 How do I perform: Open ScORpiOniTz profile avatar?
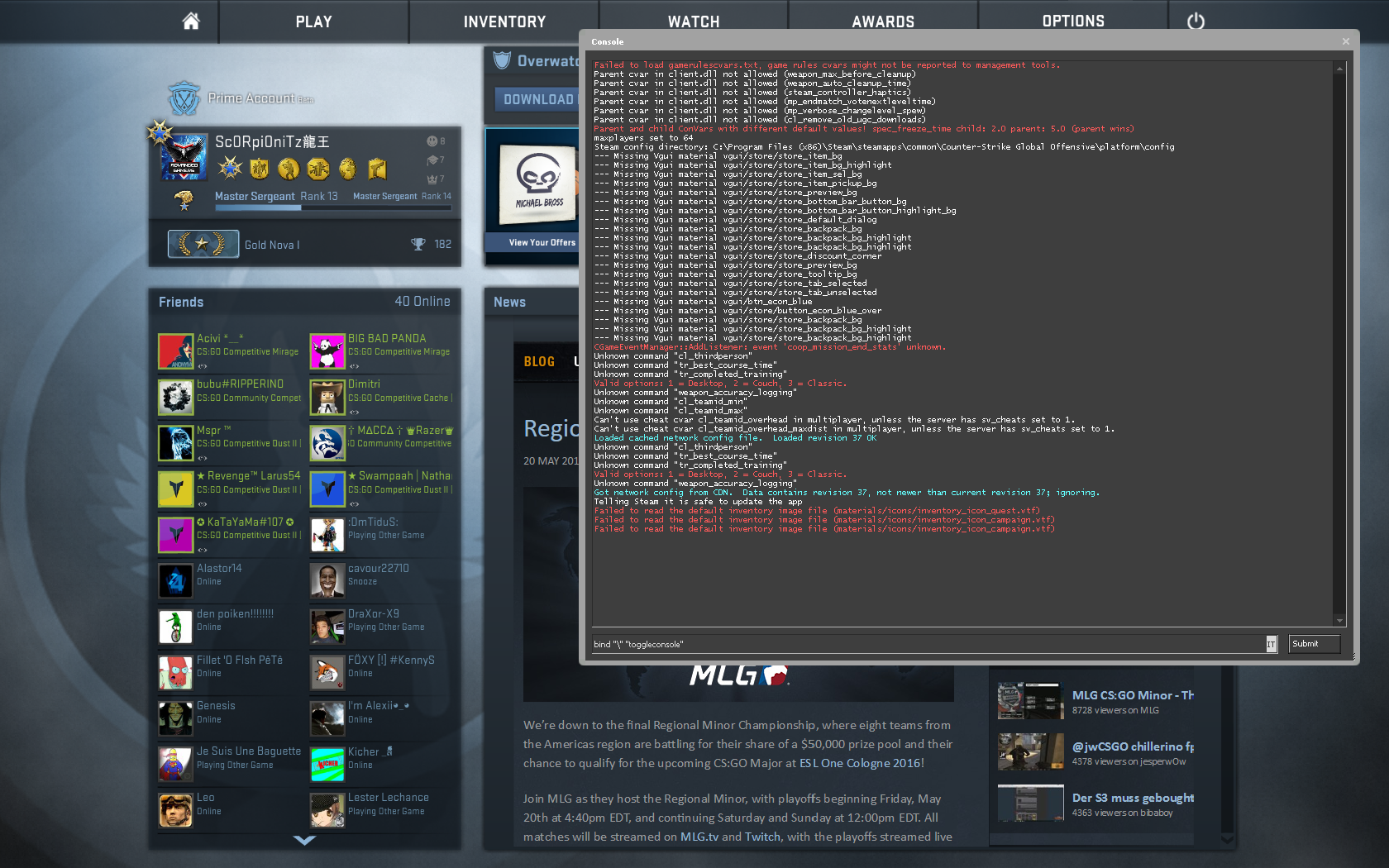184,157
